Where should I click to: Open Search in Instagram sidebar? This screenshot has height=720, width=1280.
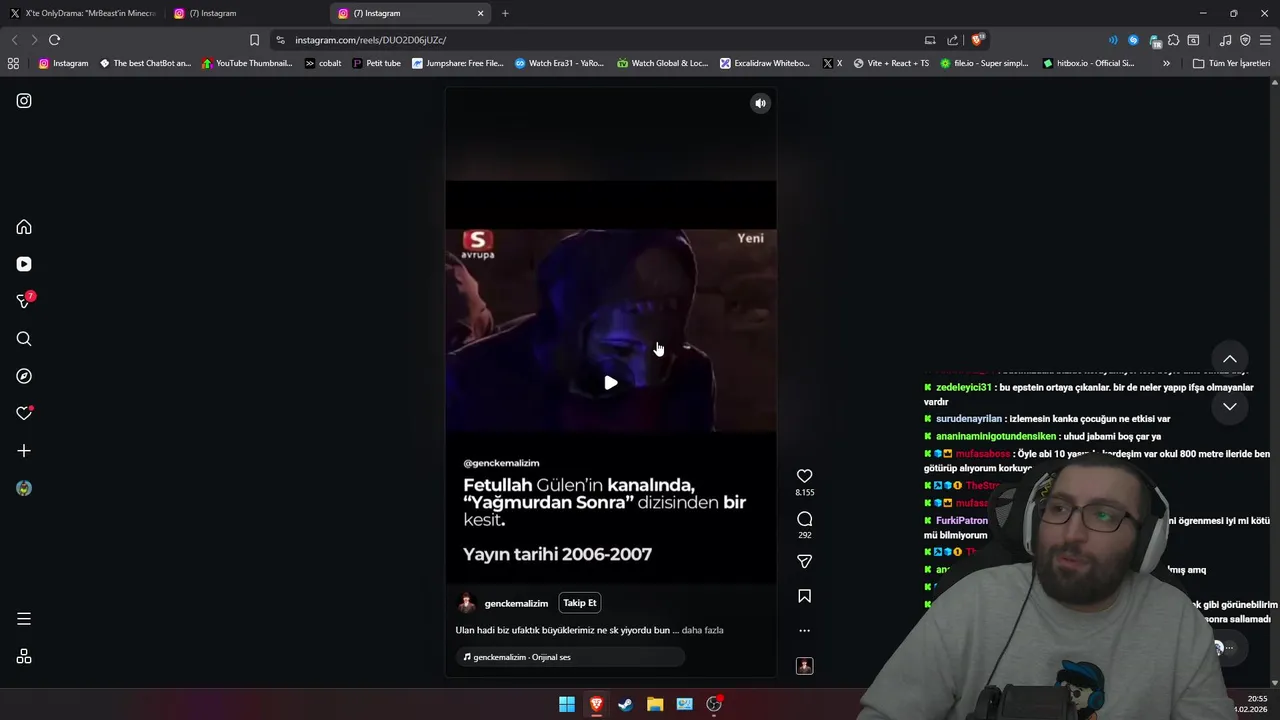click(24, 339)
